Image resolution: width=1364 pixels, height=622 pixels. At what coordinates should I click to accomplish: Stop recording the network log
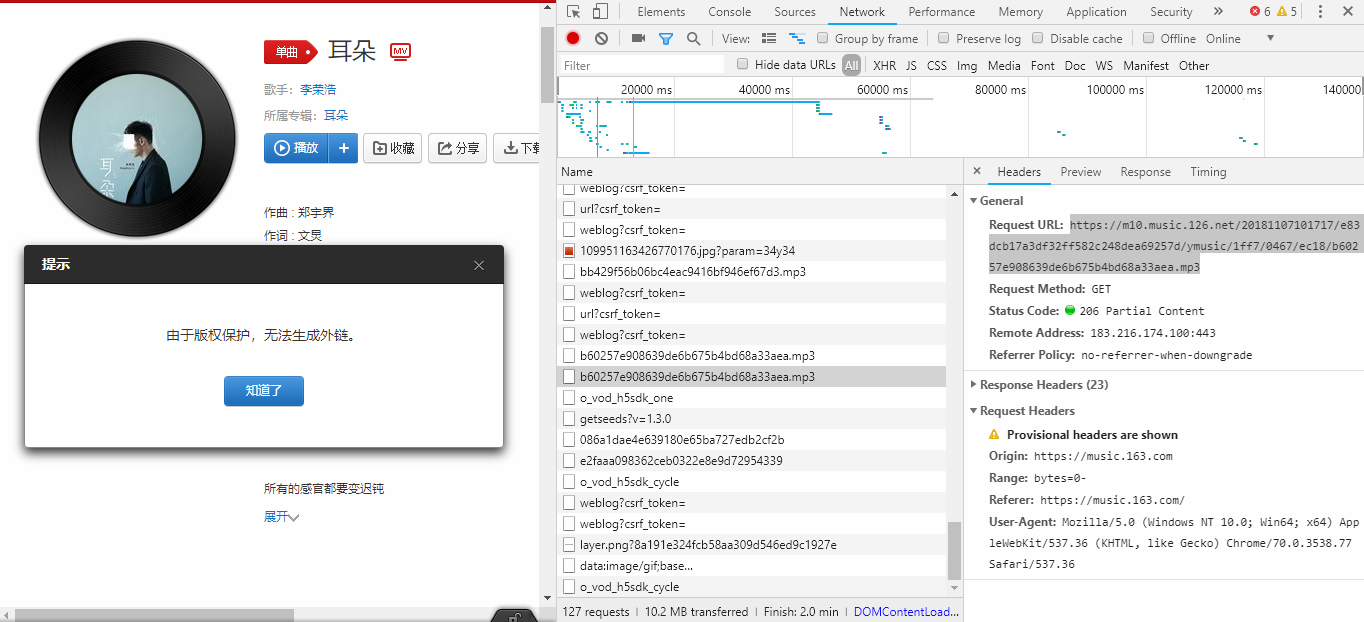[x=571, y=38]
